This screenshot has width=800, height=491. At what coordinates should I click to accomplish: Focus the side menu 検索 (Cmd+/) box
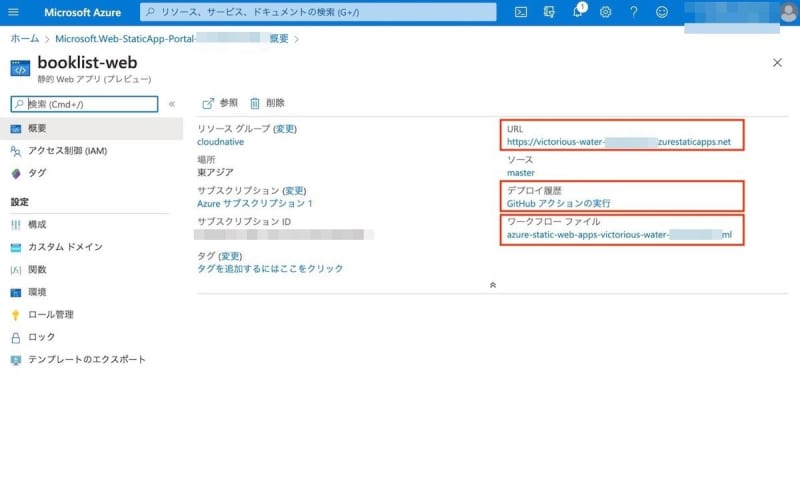pyautogui.click(x=85, y=104)
